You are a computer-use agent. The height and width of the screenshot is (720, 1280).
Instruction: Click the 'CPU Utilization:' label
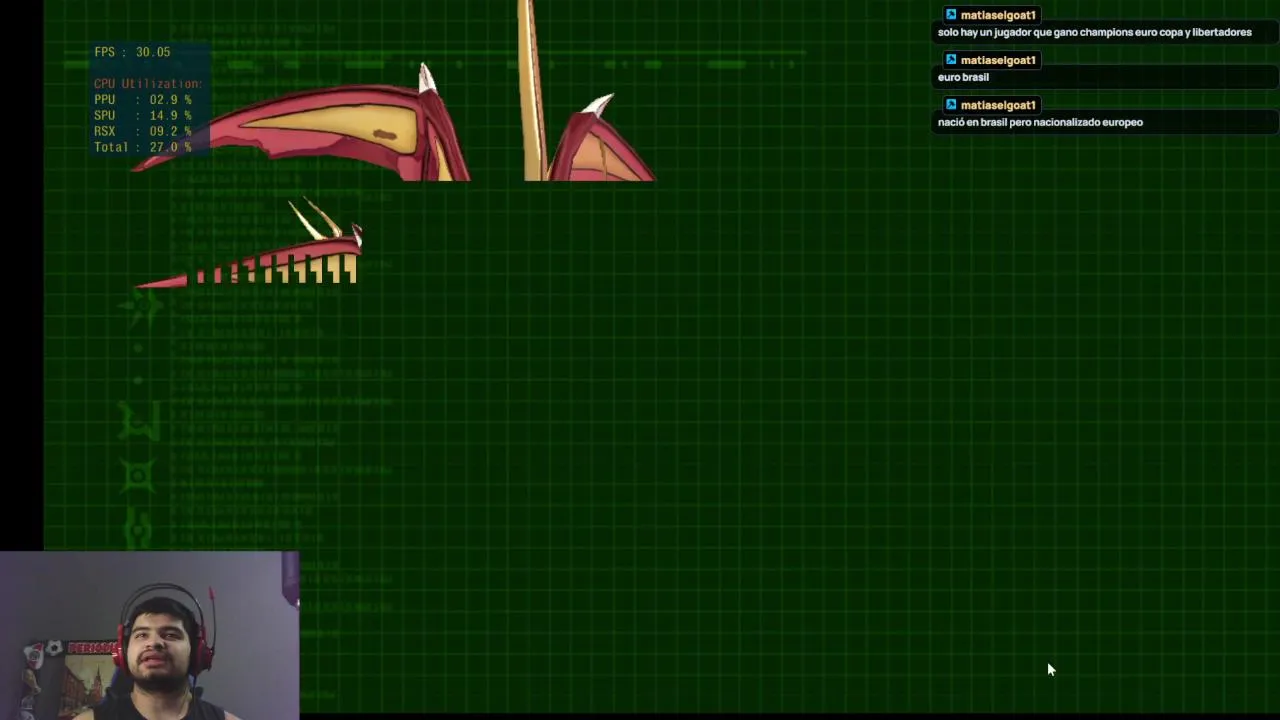148,84
